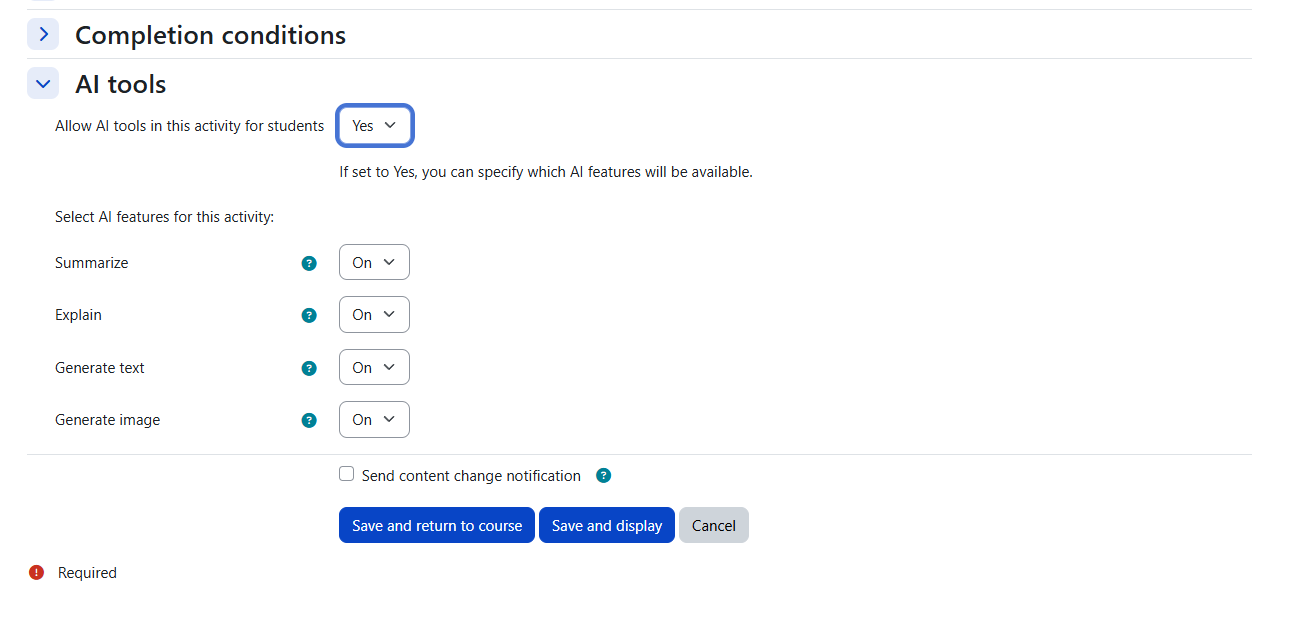This screenshot has width=1291, height=623.
Task: Click the Completion conditions heading
Action: pyautogui.click(x=210, y=35)
